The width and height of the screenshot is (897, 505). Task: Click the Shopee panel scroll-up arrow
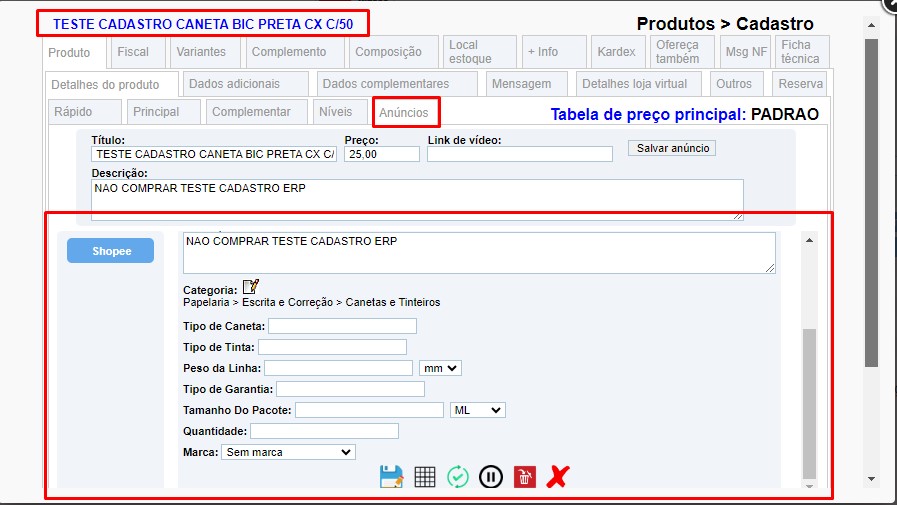(x=809, y=240)
